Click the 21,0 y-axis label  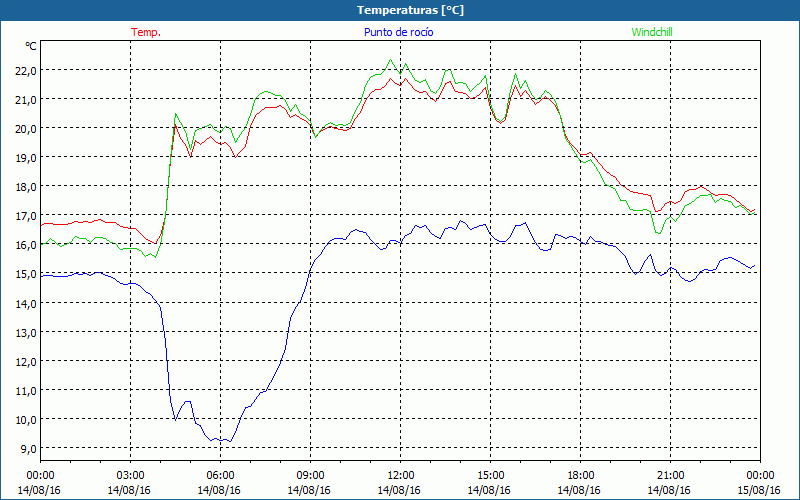pos(26,99)
